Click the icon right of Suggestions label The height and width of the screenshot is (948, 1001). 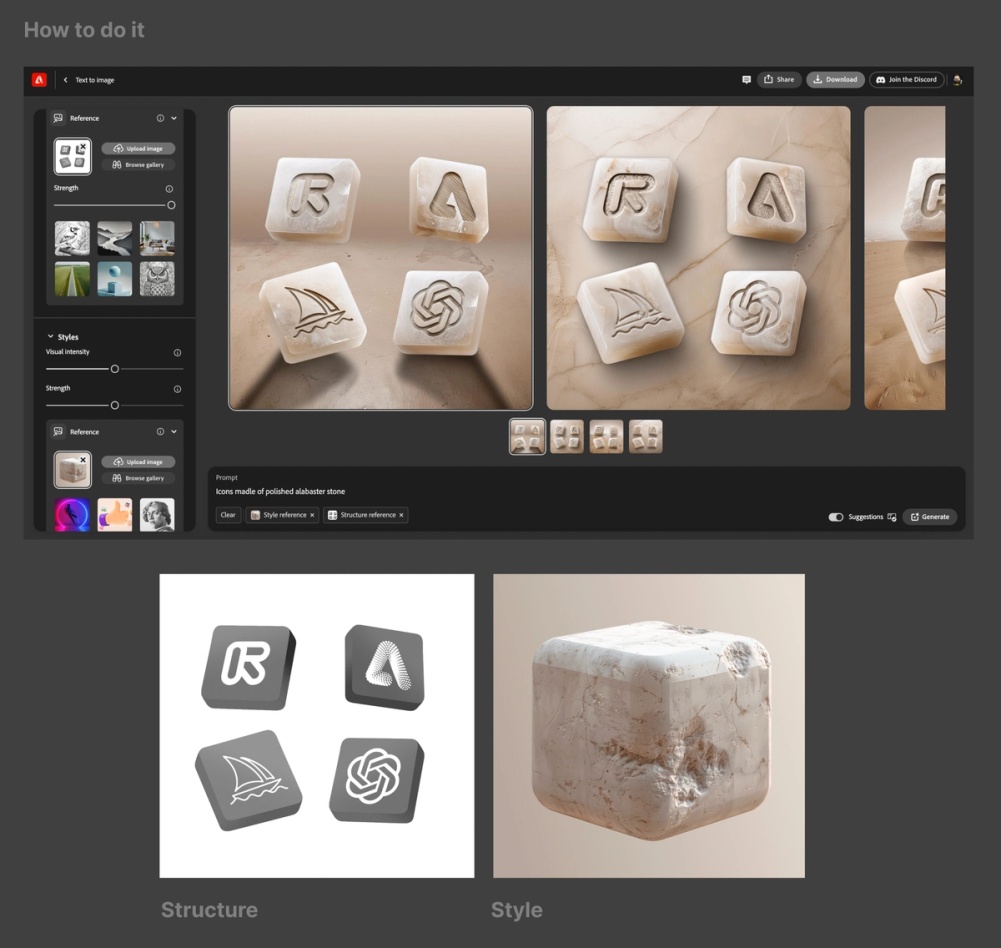tap(892, 517)
